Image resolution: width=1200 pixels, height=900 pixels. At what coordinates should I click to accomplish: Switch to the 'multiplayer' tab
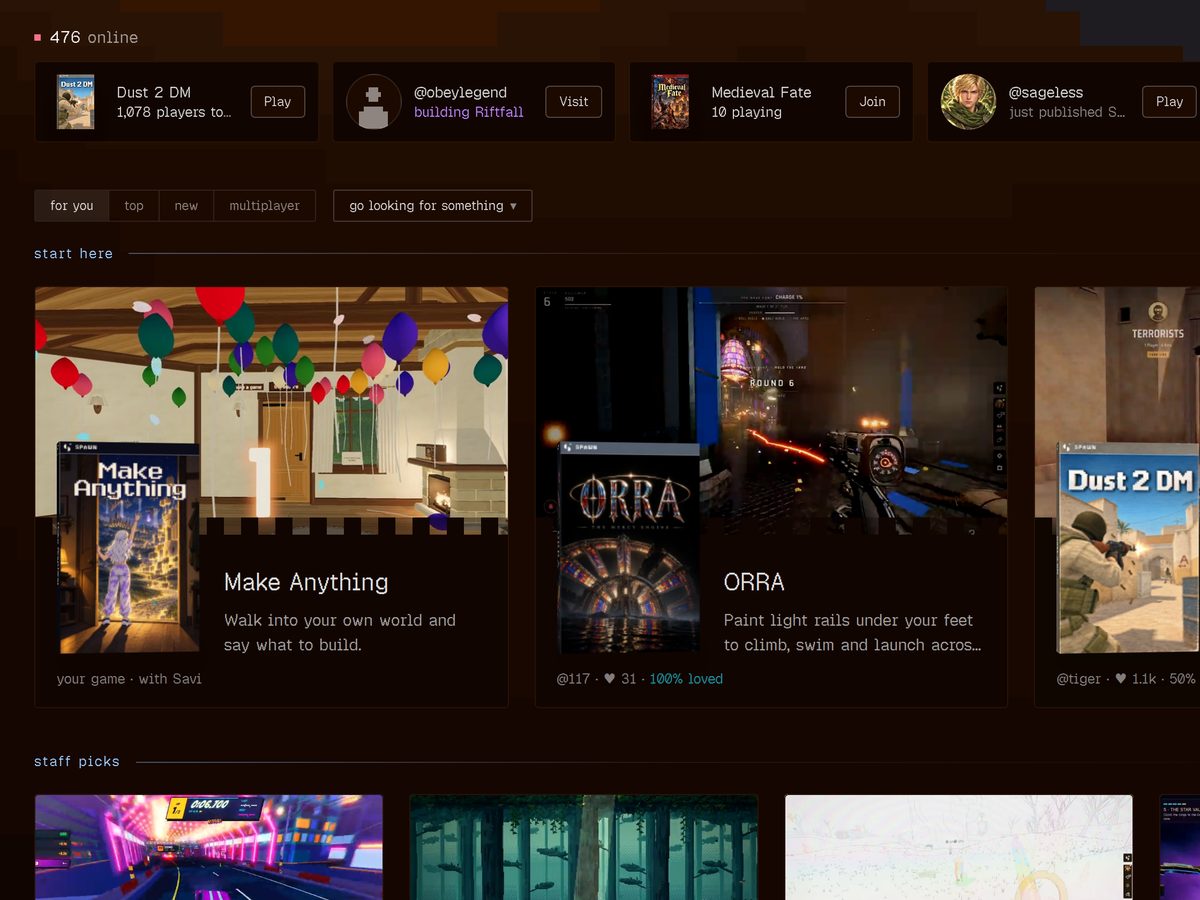(x=265, y=206)
